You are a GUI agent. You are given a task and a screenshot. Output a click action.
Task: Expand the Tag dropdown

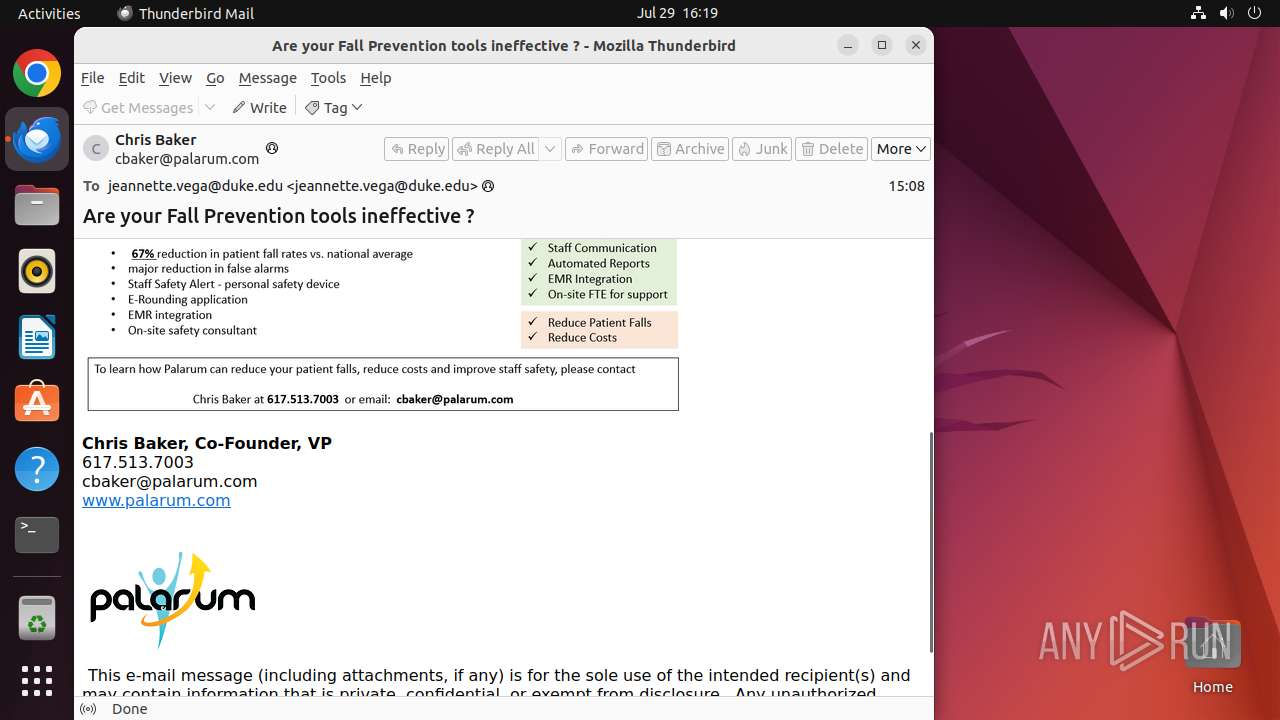357,107
